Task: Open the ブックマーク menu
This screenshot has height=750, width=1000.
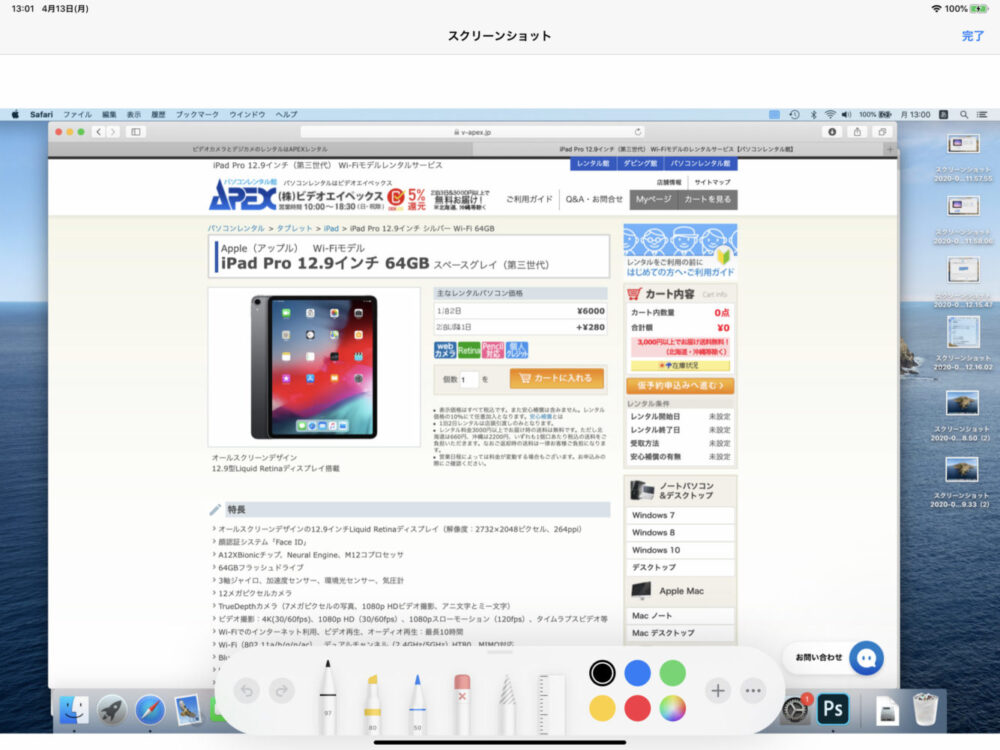Action: click(197, 115)
